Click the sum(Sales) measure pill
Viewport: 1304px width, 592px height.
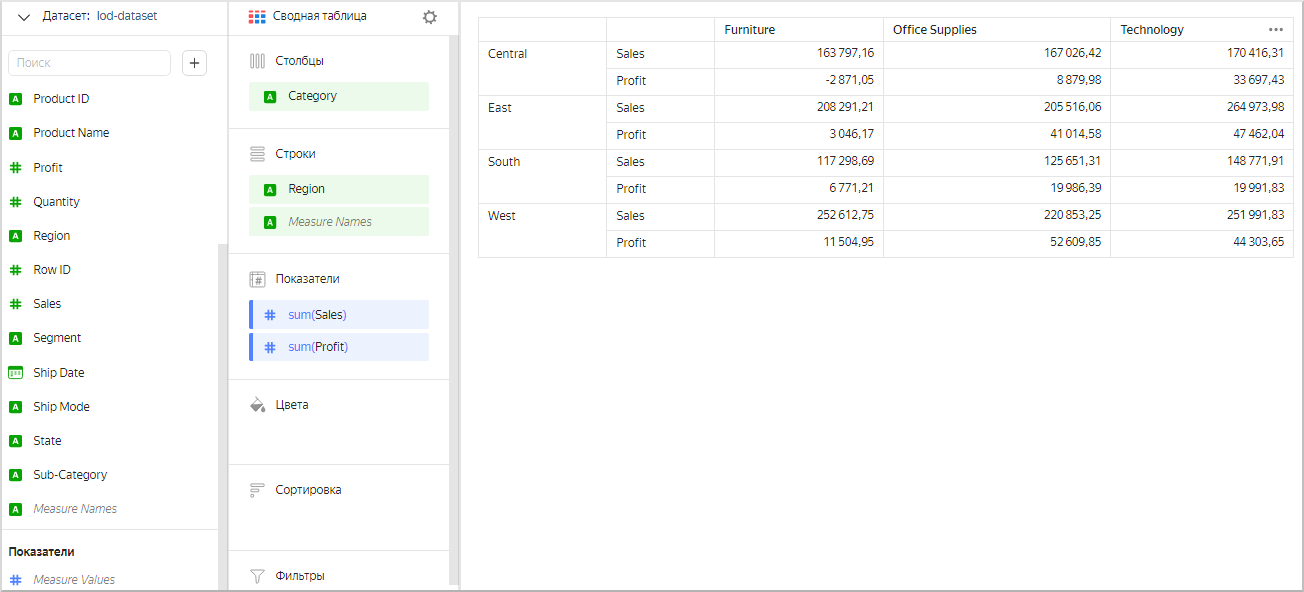[338, 315]
